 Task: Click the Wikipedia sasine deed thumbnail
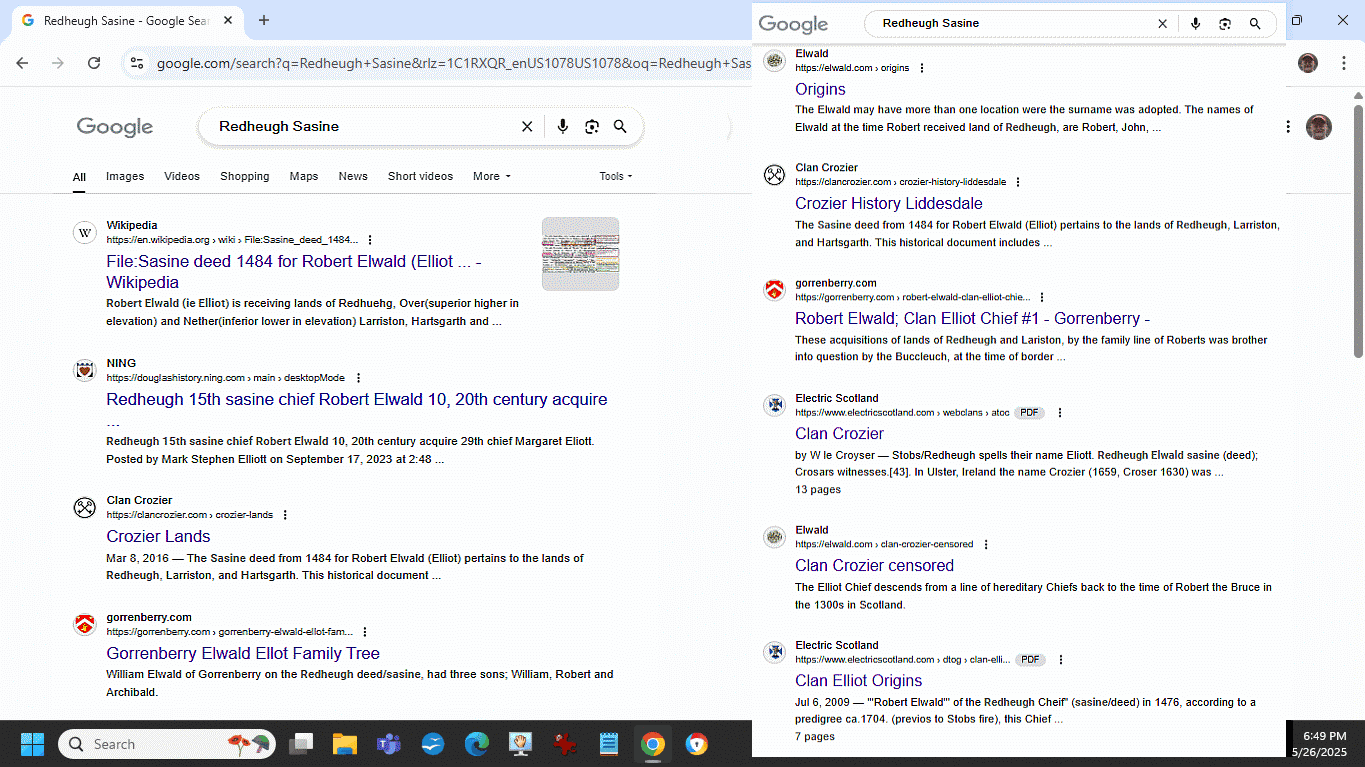[x=580, y=254]
